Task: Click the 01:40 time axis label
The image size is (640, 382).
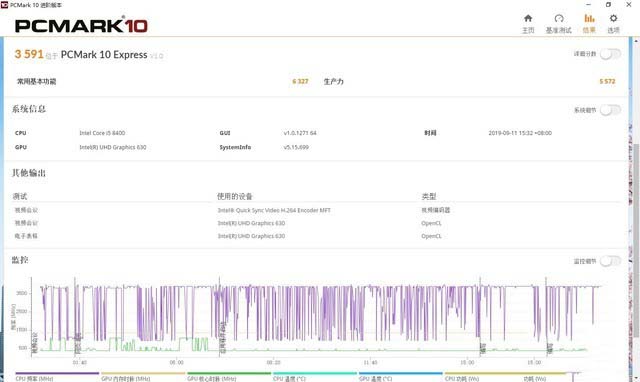Action: [80, 362]
